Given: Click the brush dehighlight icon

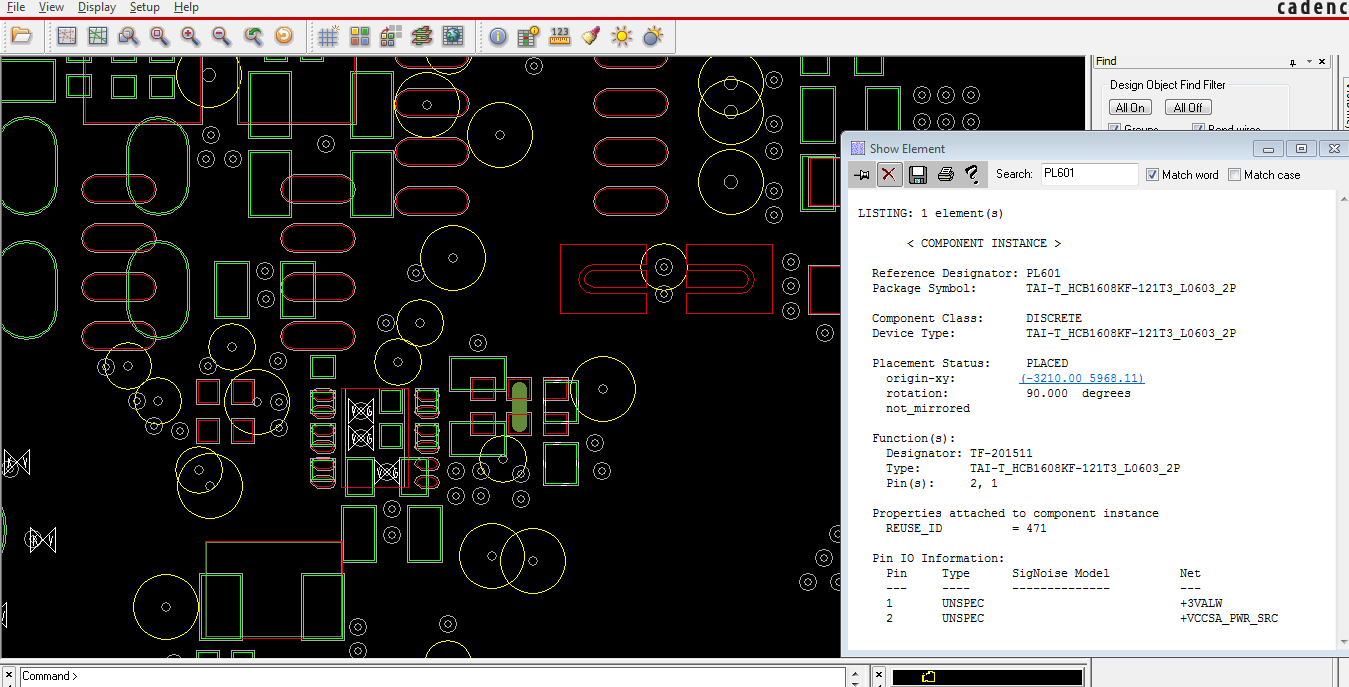Looking at the screenshot, I should [591, 36].
